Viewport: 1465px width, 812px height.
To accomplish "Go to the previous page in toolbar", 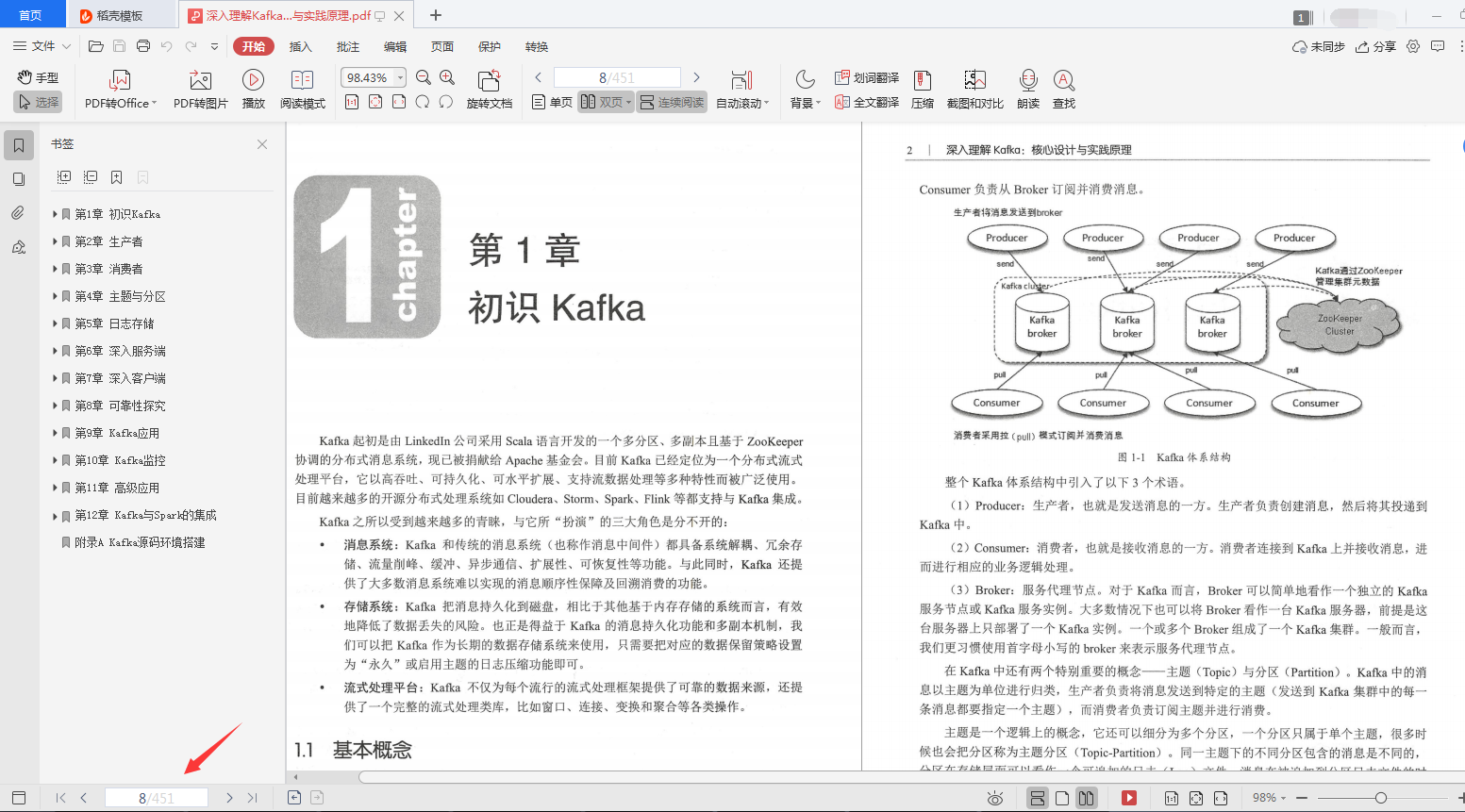I will click(x=538, y=77).
